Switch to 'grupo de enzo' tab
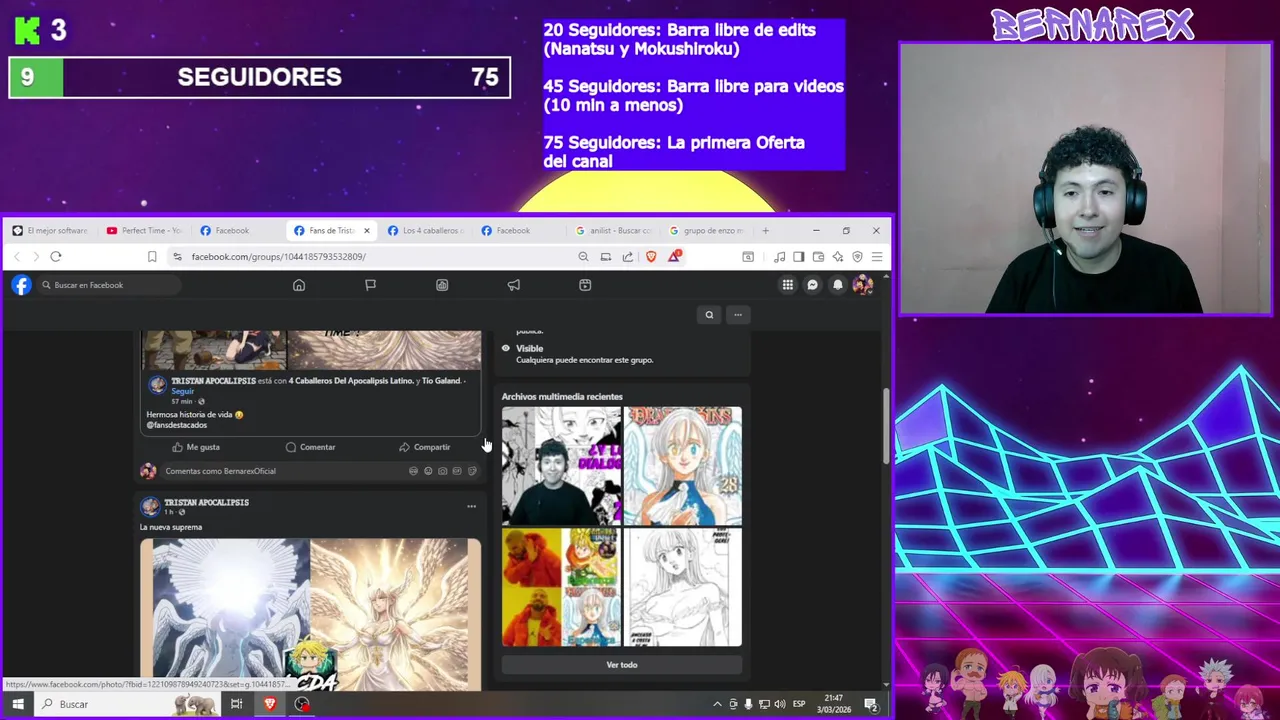The width and height of the screenshot is (1280, 720). [x=707, y=231]
